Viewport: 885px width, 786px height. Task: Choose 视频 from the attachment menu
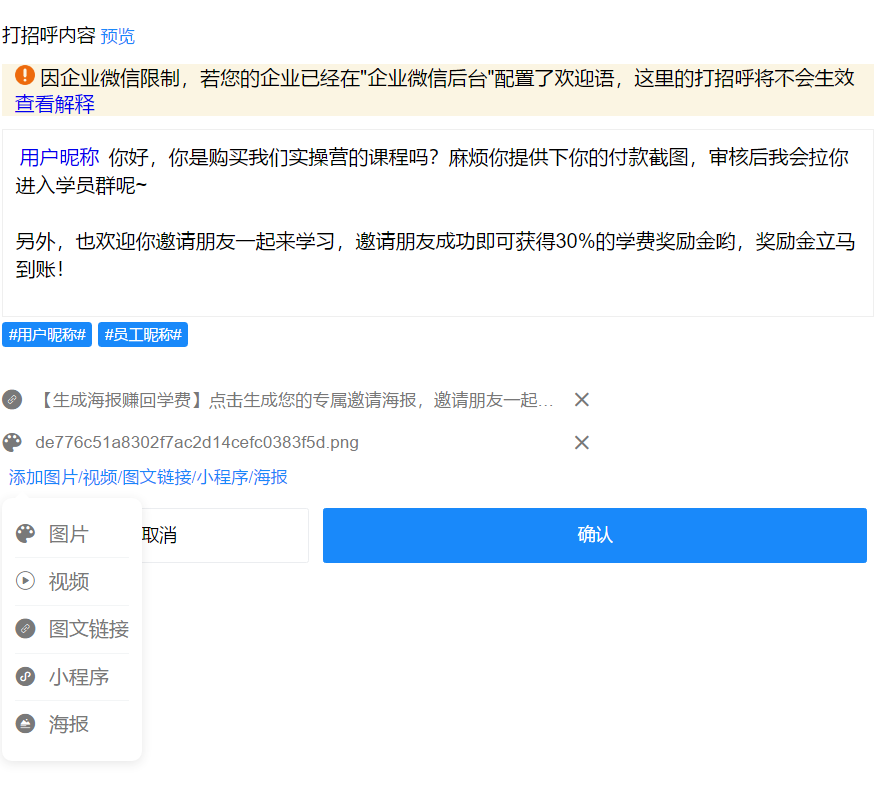tap(72, 581)
